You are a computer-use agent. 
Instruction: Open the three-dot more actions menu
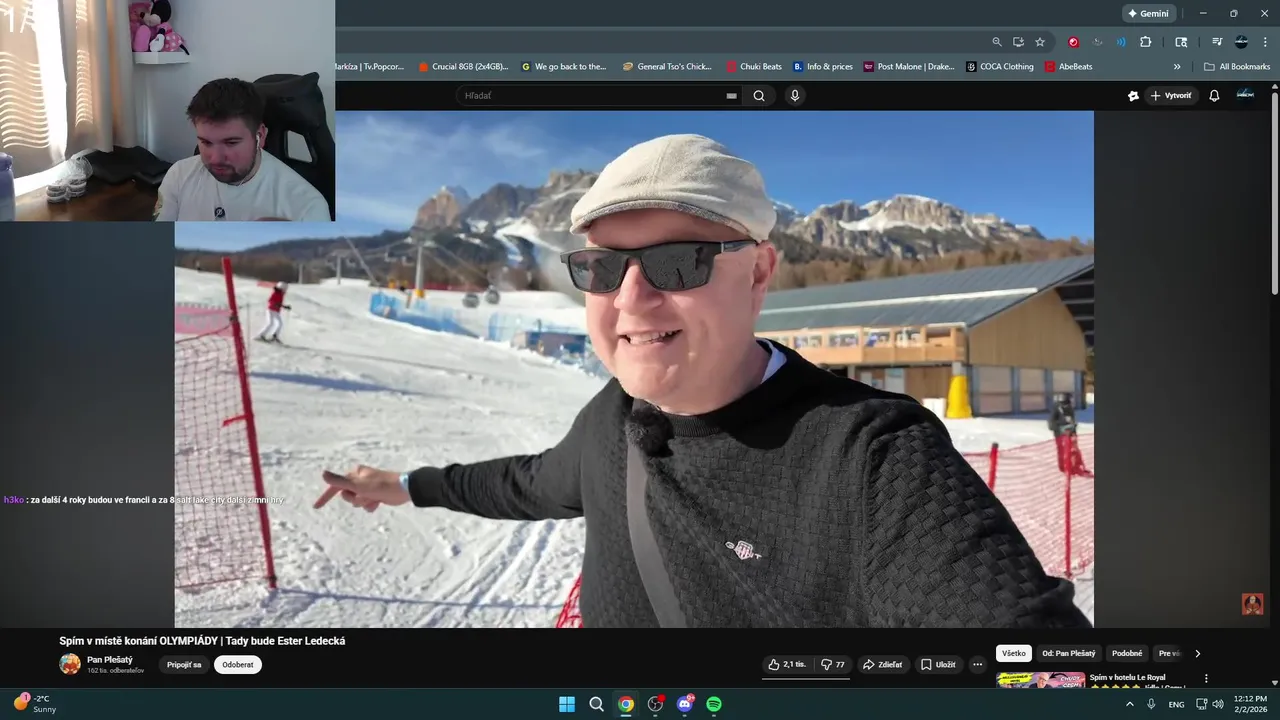tap(978, 665)
